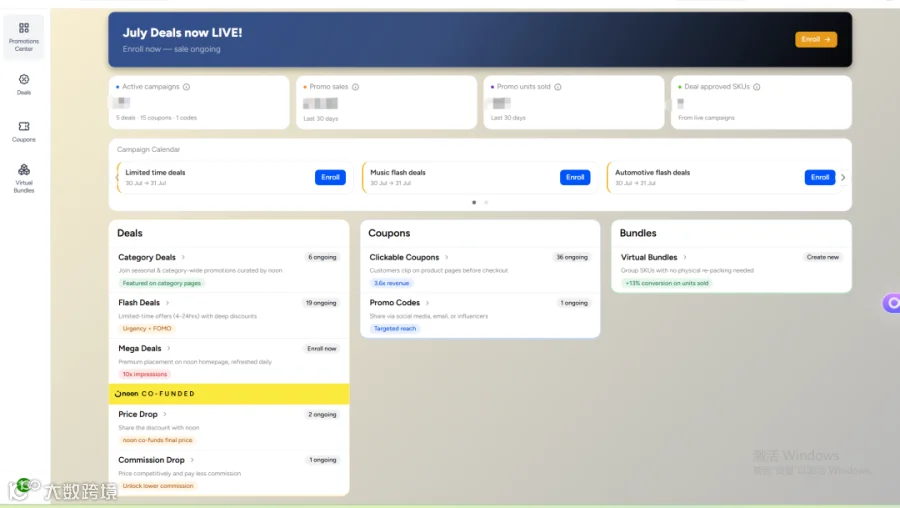The image size is (900, 508).
Task: Click Category Deals 6 ongoing badge
Action: tap(322, 257)
